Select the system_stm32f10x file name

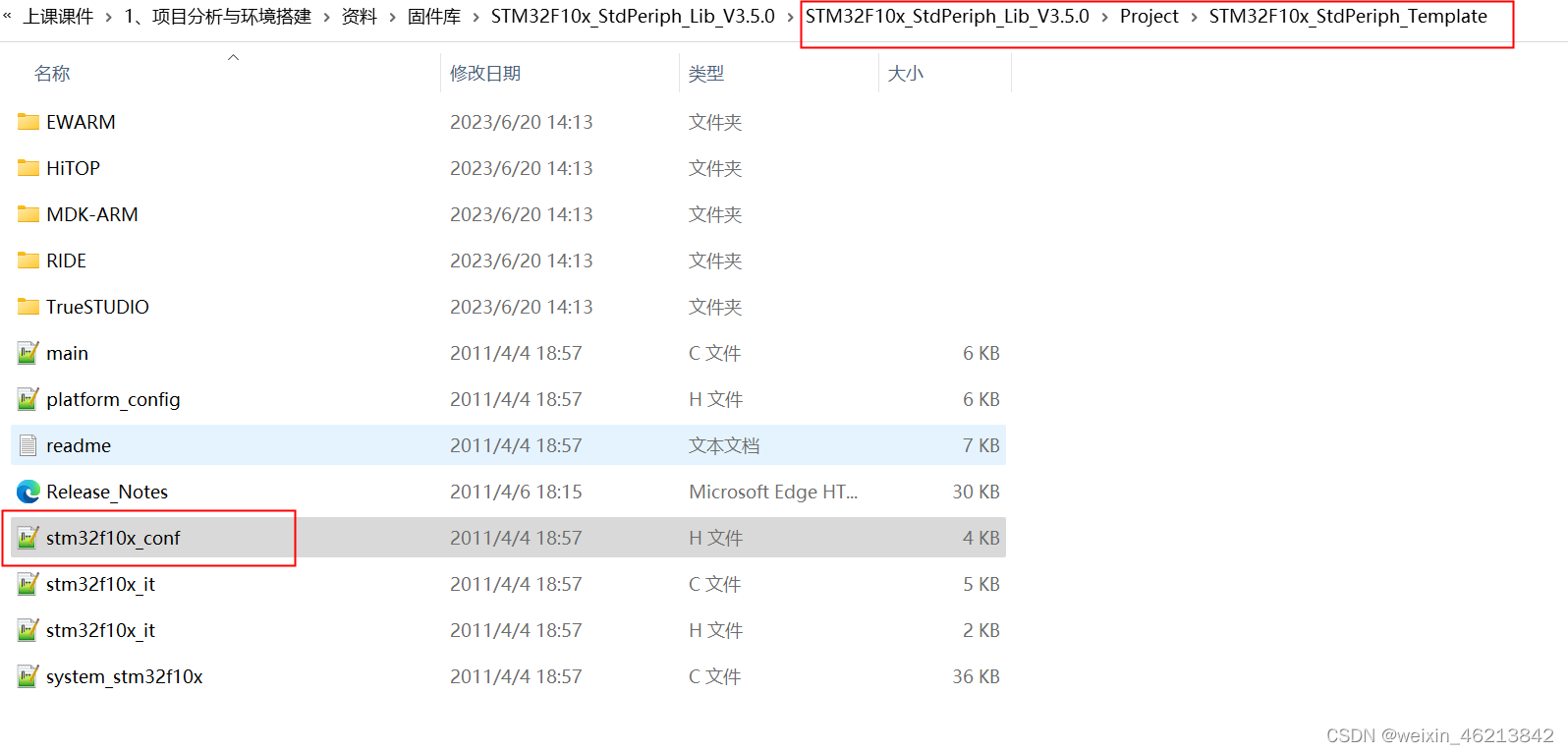click(x=125, y=676)
